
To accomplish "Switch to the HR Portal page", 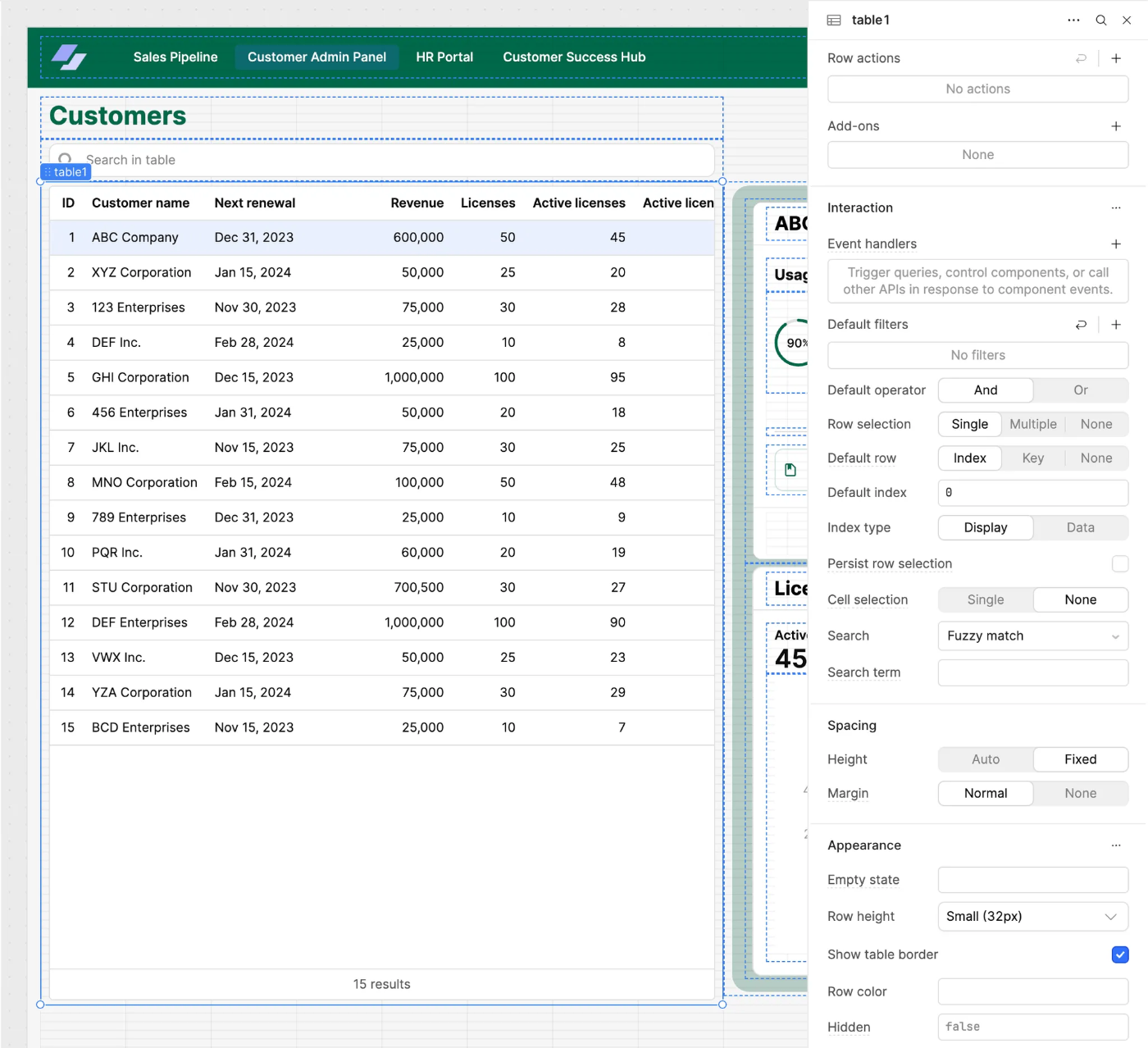I will (x=444, y=57).
